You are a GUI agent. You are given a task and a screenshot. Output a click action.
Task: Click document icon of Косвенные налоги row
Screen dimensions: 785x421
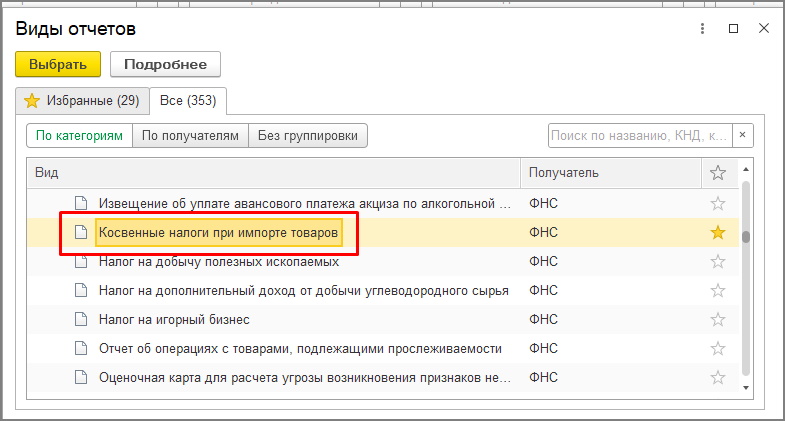81,232
